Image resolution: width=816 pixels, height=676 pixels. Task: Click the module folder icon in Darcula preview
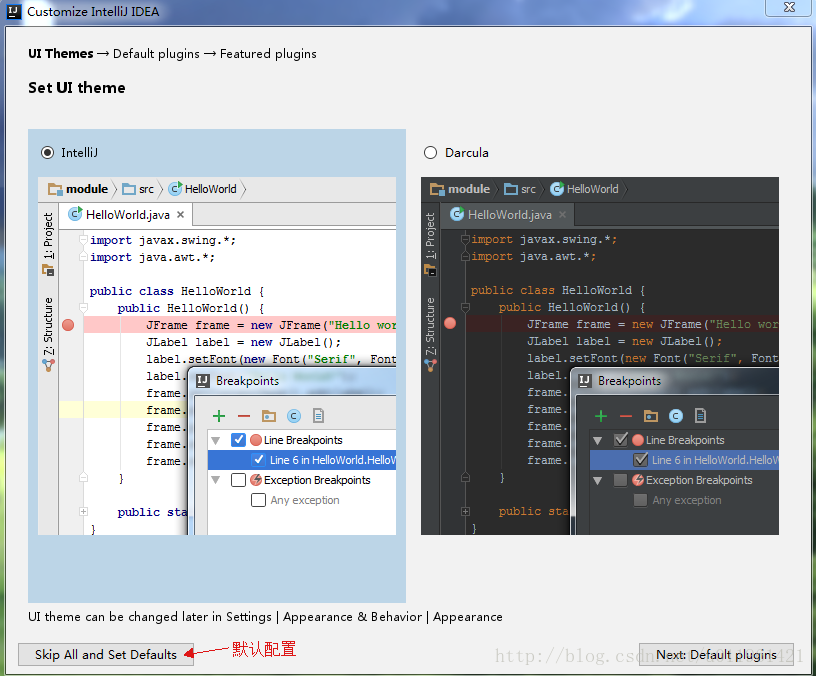coord(437,189)
